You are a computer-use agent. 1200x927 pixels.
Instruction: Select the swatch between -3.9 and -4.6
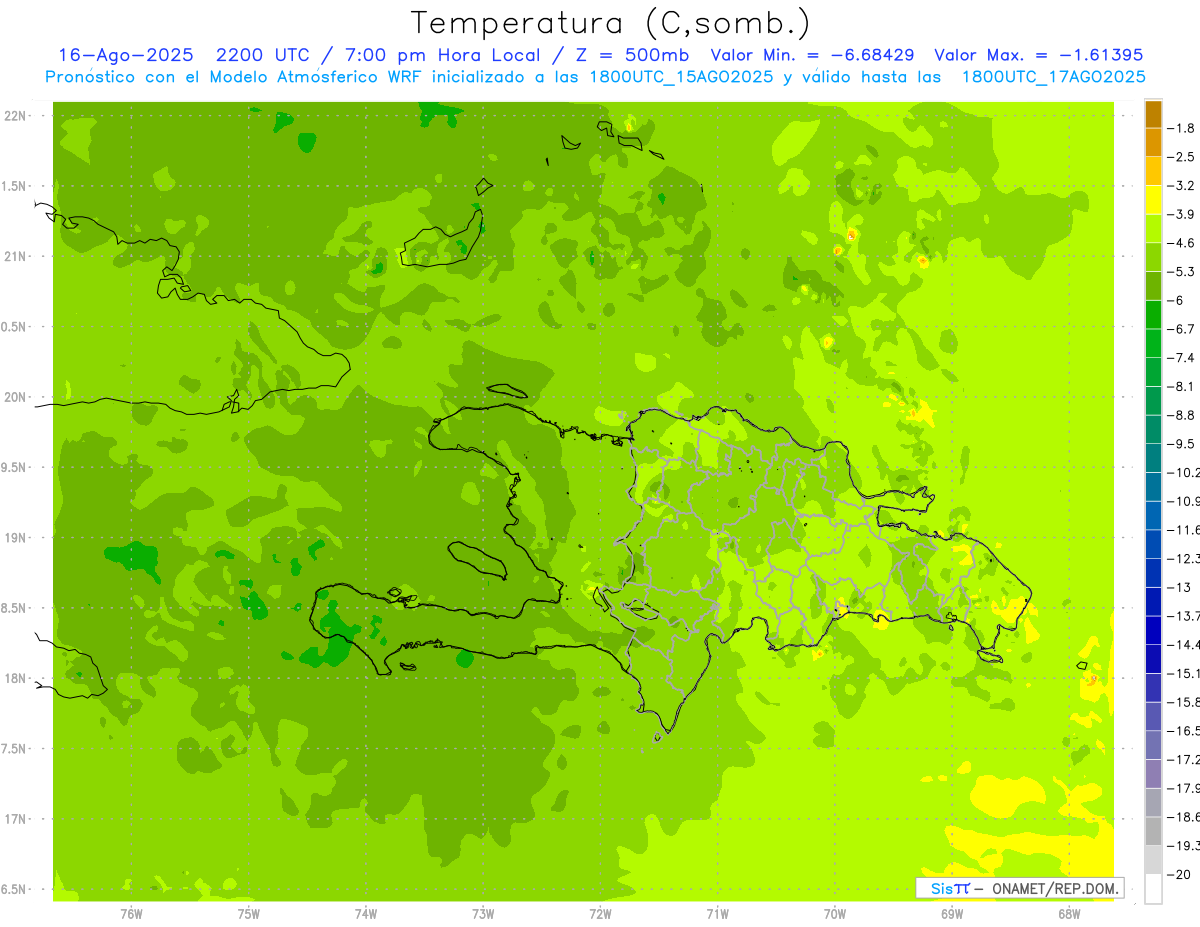1153,228
